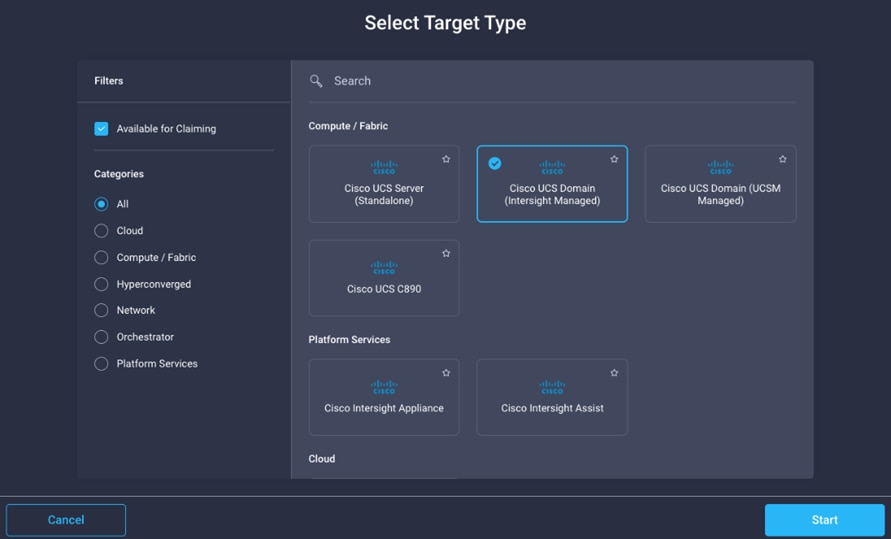The width and height of the screenshot is (891, 539).
Task: Select the Cisco Intersight Appliance card
Action: 384,397
